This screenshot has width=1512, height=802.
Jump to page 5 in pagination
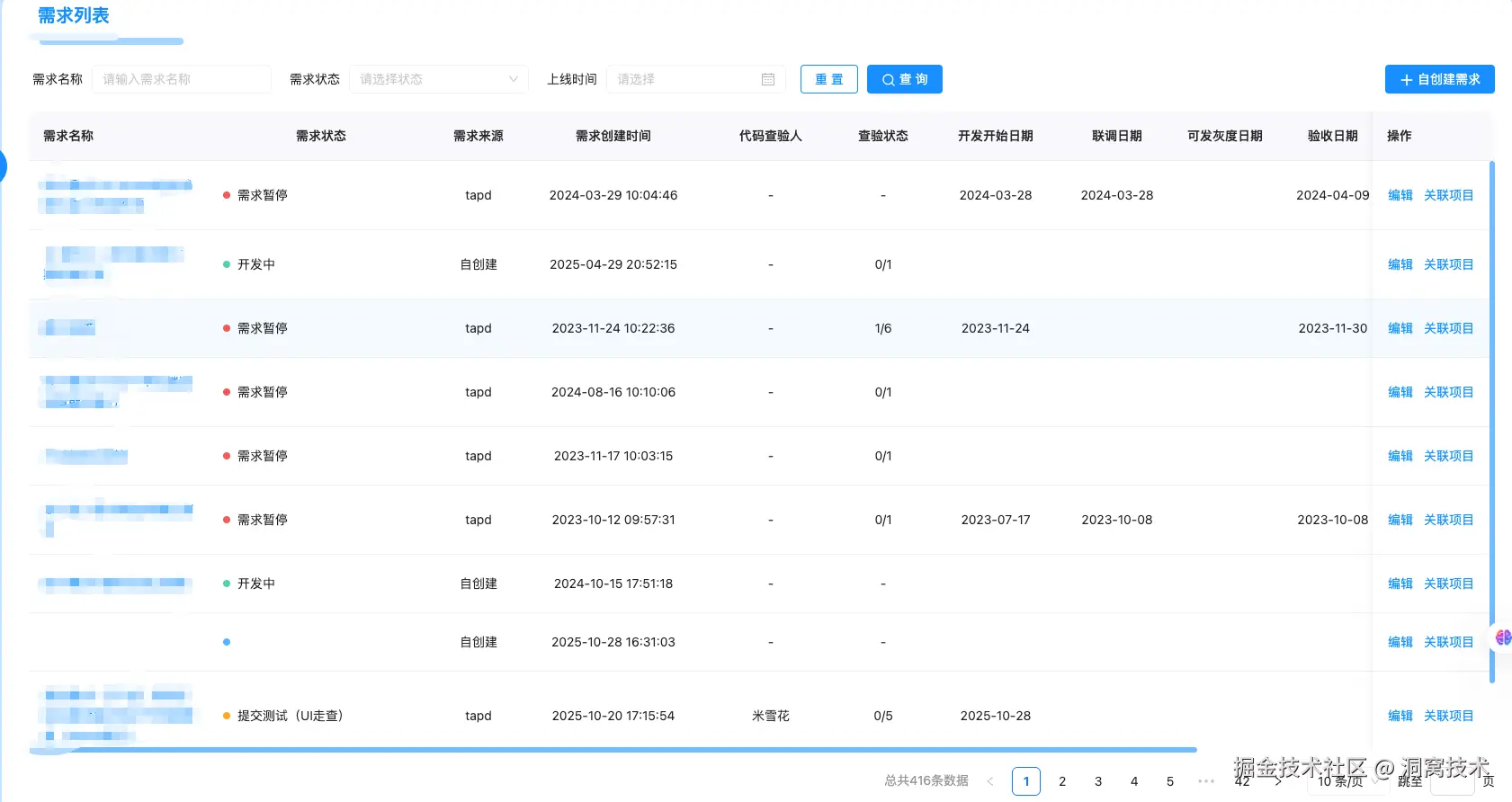1170,781
